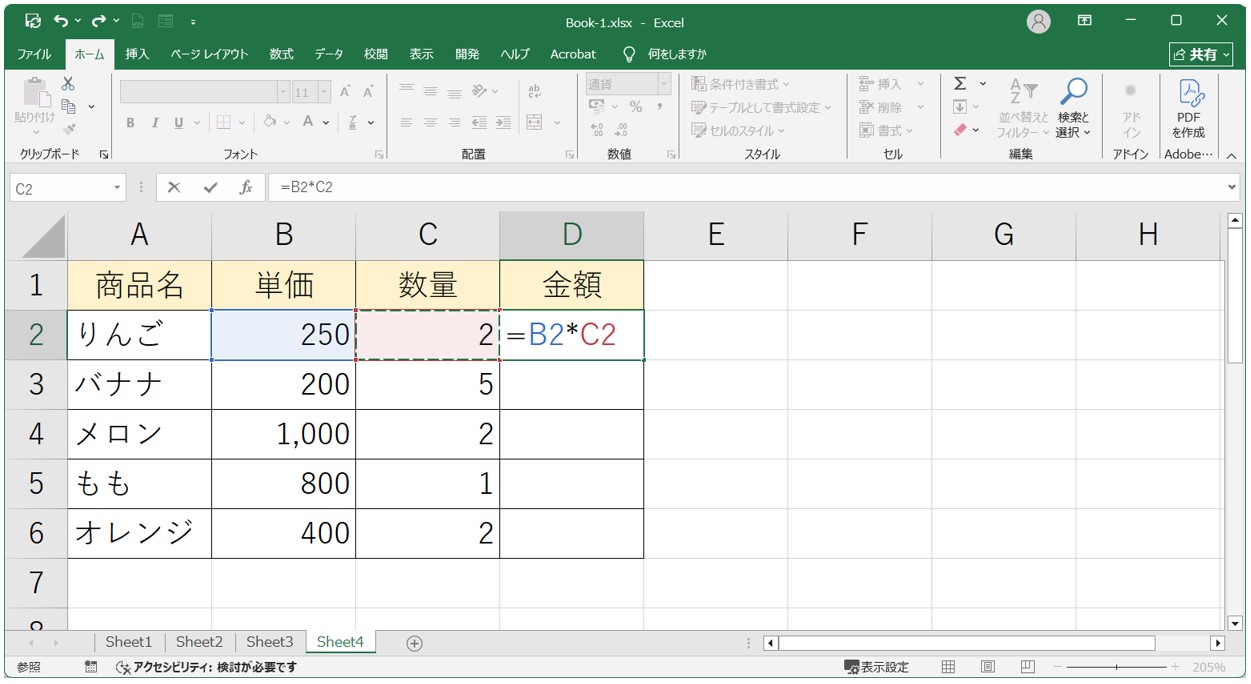Click the Orientation text angle icon
Screen dimensions: 1251x684
[x=480, y=91]
